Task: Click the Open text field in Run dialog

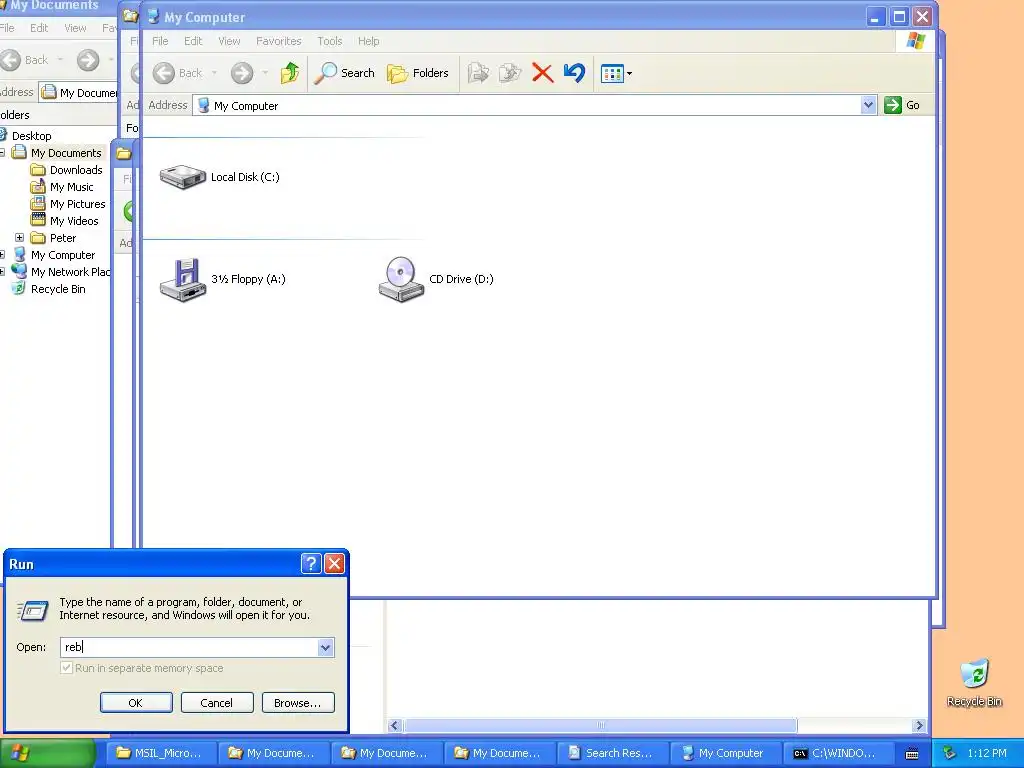Action: point(189,647)
